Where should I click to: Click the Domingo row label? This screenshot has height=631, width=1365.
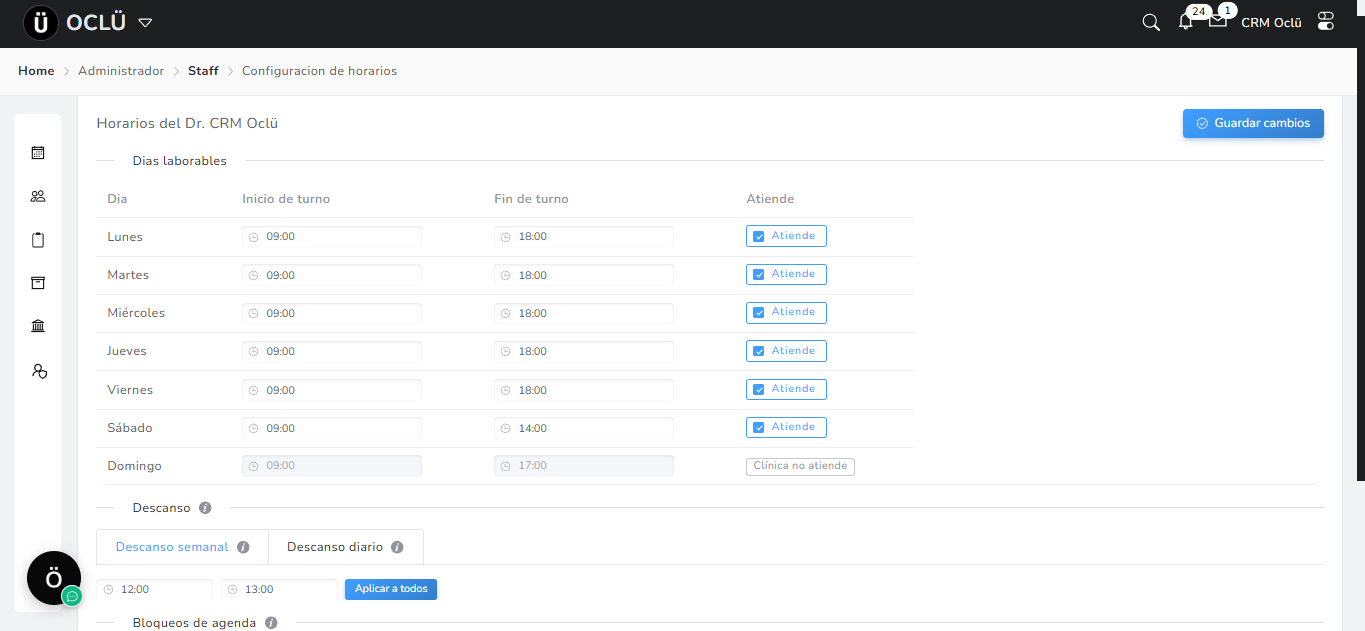pos(134,466)
